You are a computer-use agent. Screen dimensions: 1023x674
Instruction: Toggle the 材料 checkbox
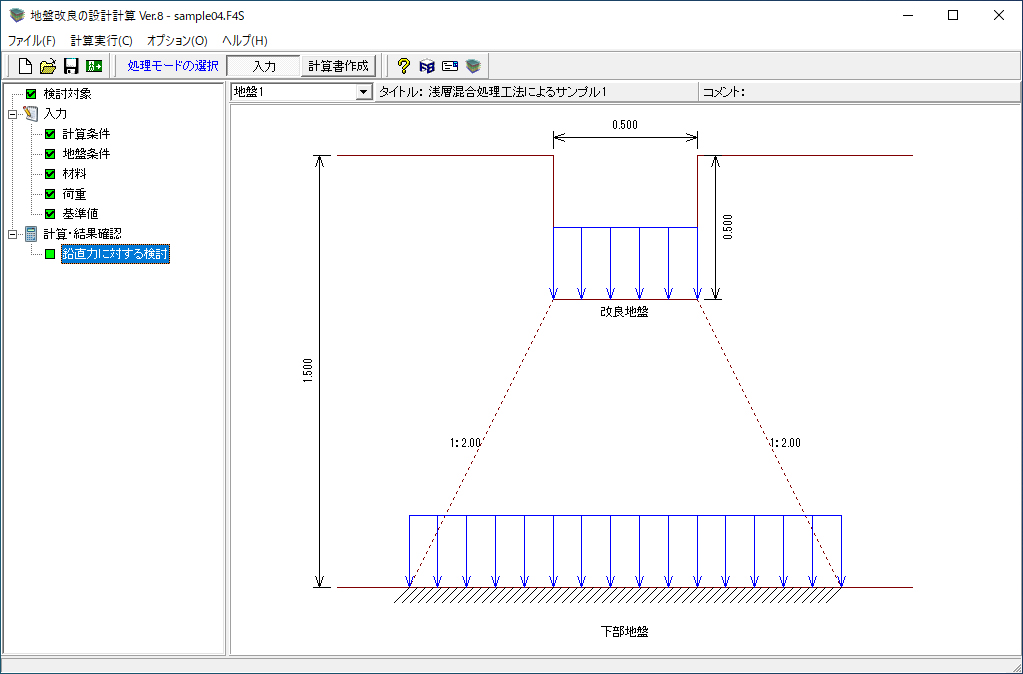[x=50, y=174]
